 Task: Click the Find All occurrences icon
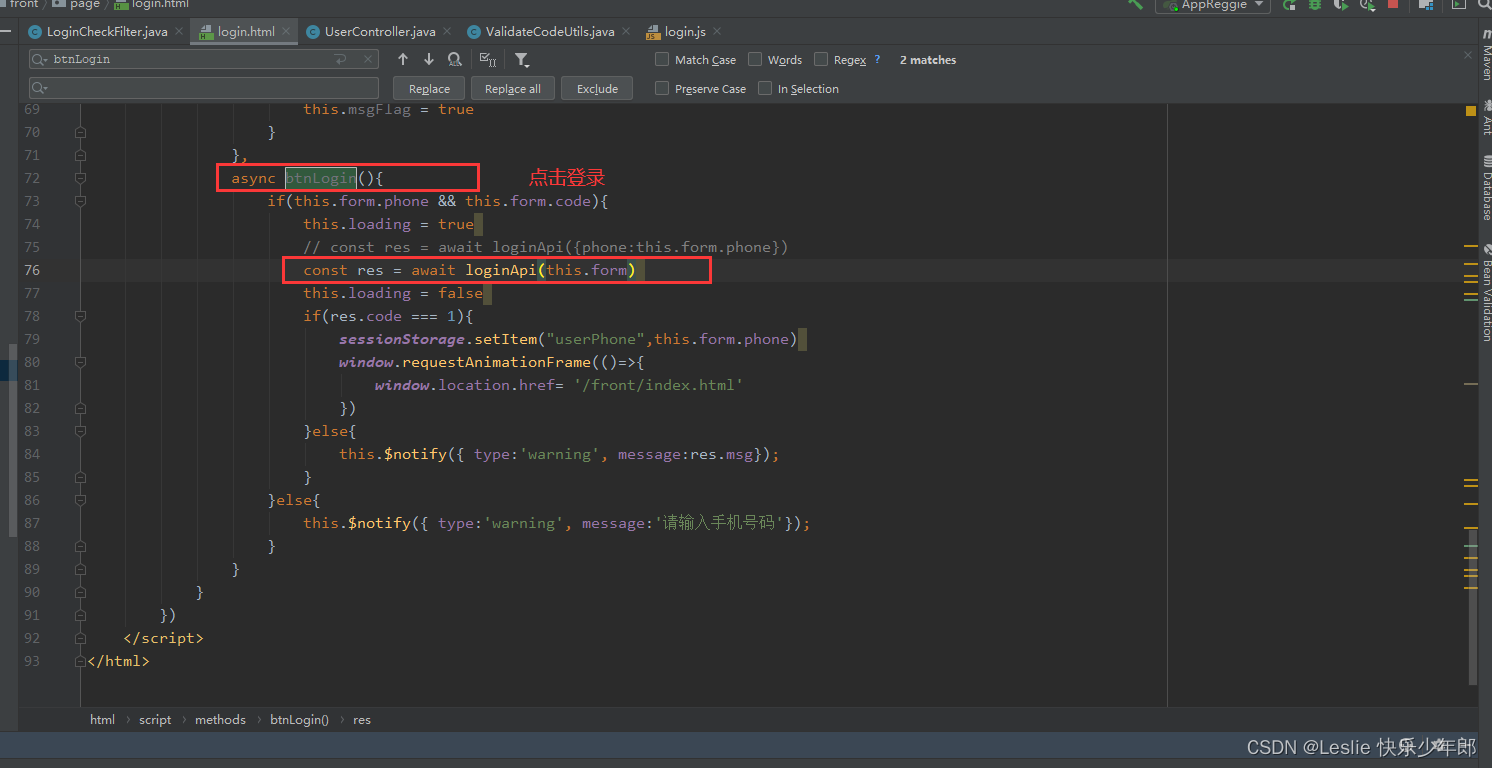click(x=455, y=59)
